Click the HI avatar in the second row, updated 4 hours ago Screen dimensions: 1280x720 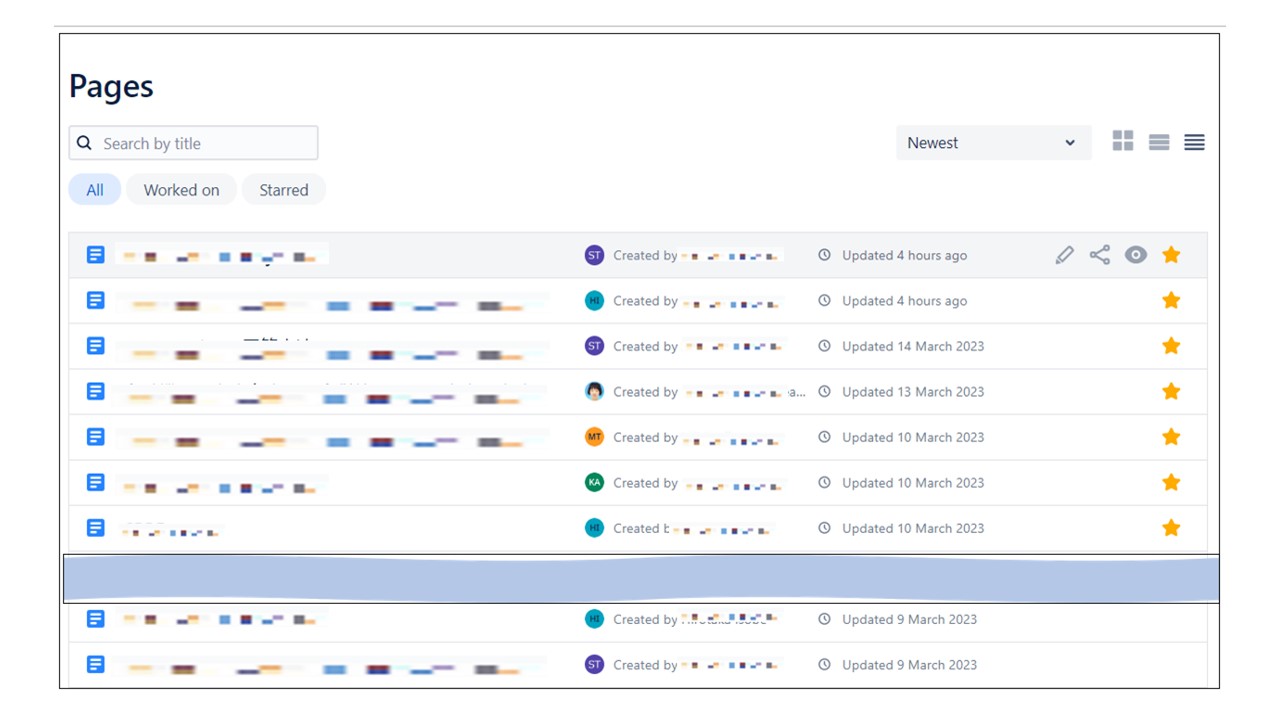(x=594, y=301)
